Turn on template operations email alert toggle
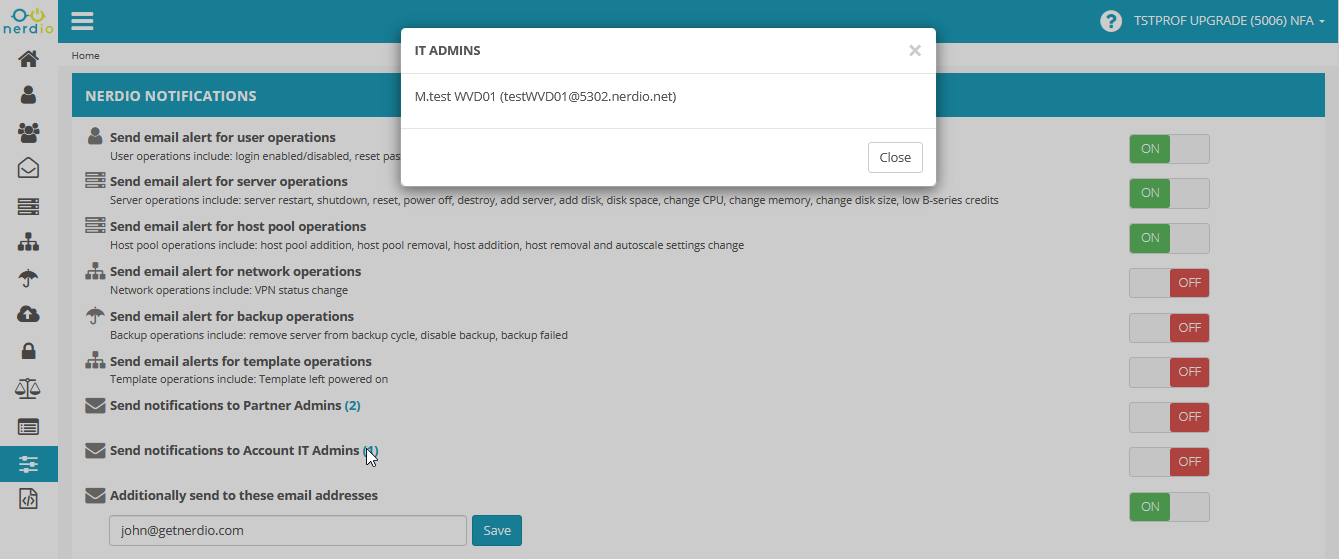 (x=1169, y=372)
